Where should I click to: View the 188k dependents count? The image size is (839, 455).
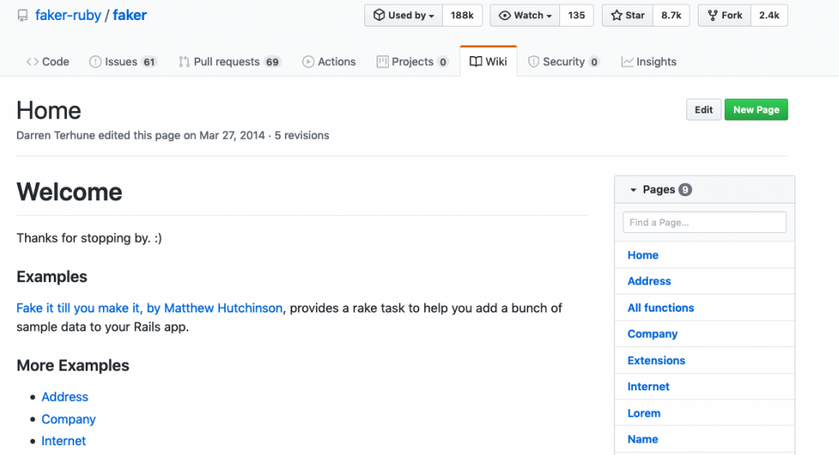[x=462, y=16]
